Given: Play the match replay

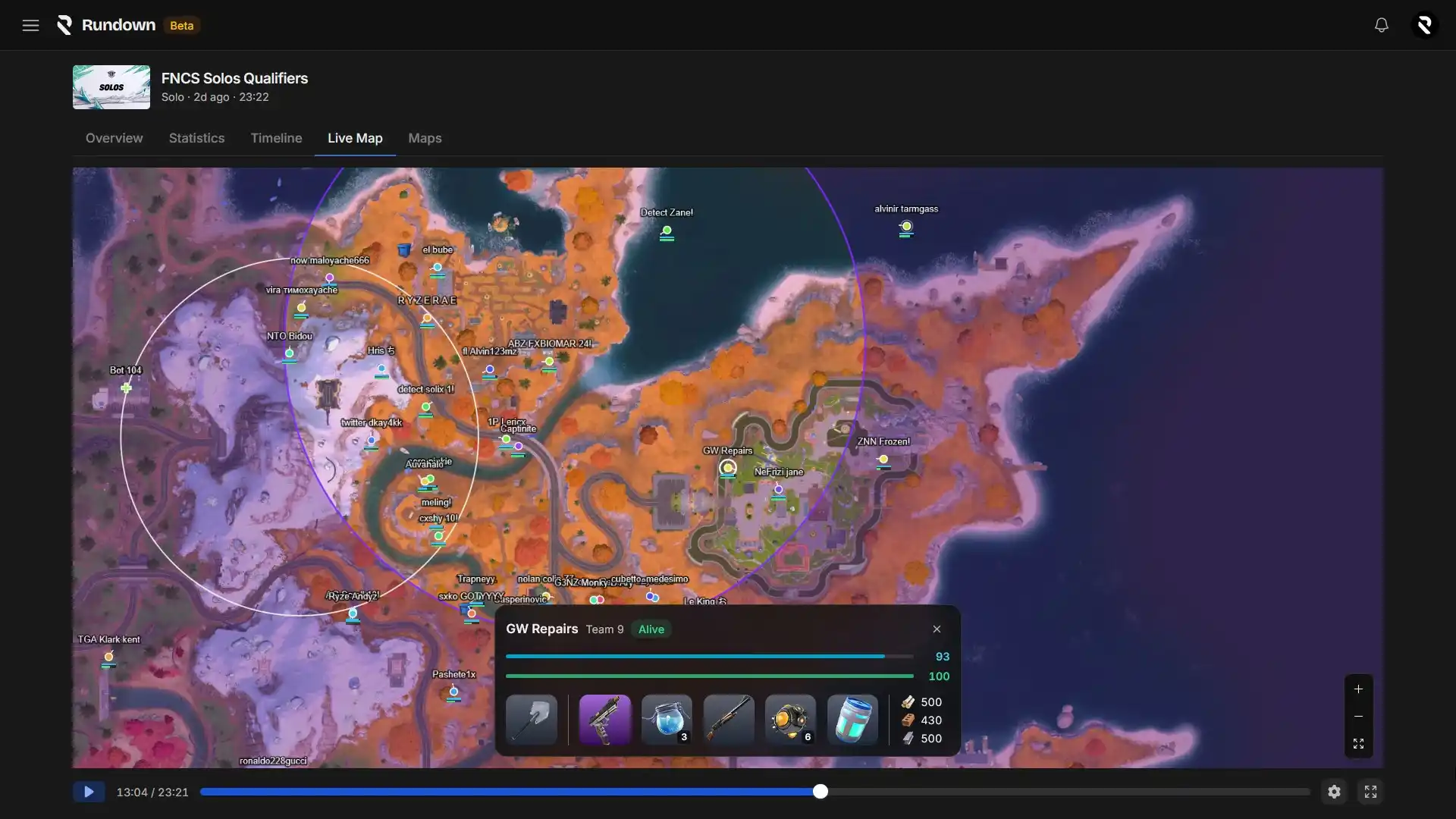Looking at the screenshot, I should click(89, 792).
